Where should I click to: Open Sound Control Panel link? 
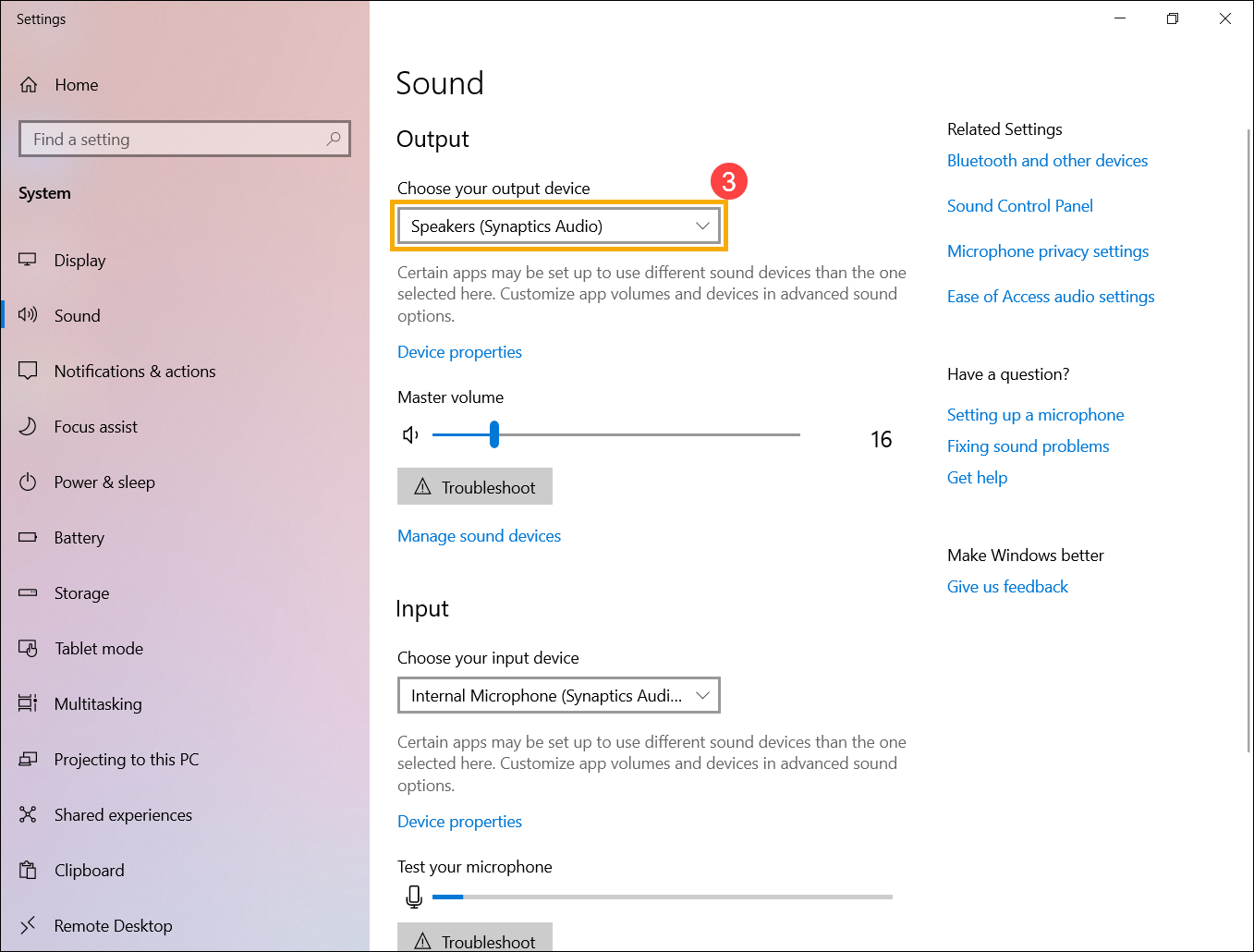(x=1019, y=206)
